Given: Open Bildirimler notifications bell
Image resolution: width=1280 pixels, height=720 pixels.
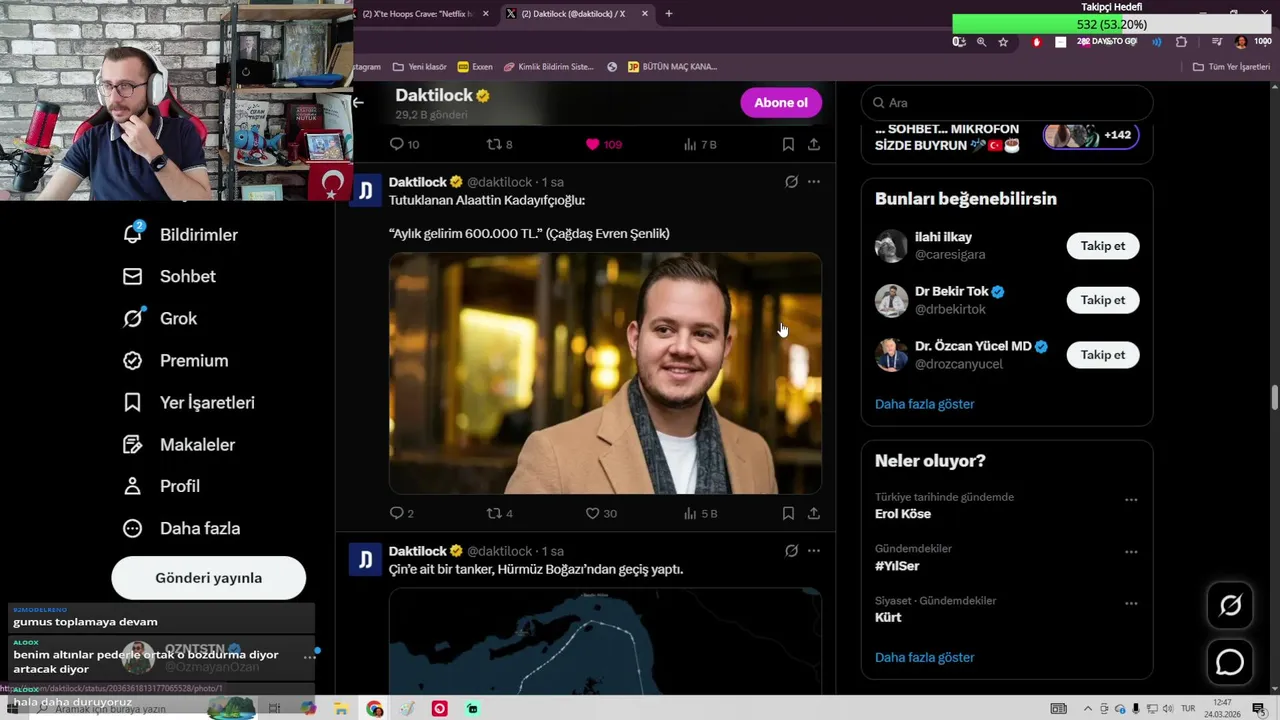Looking at the screenshot, I should point(180,234).
